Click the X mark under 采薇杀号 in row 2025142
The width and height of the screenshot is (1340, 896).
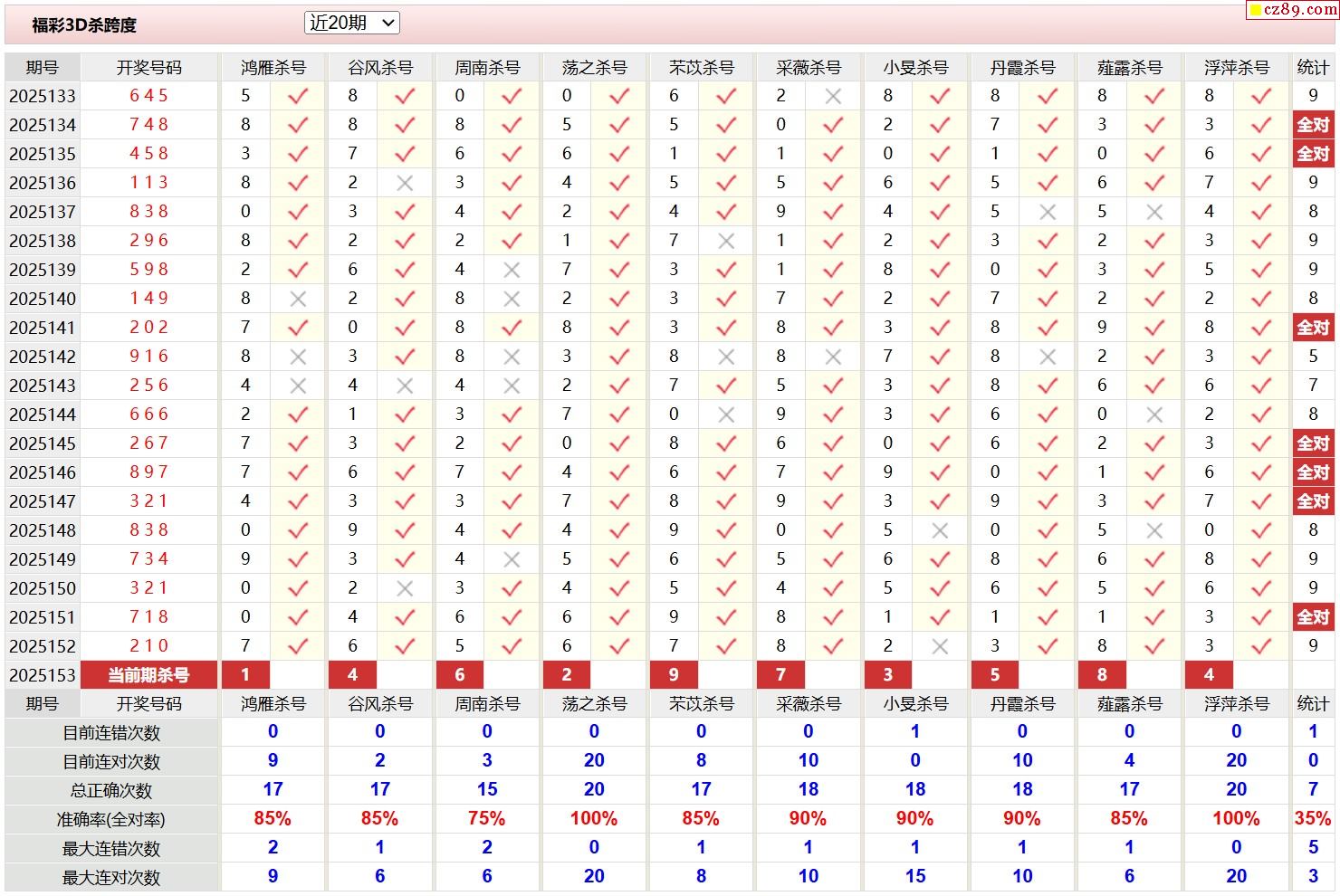coord(833,357)
